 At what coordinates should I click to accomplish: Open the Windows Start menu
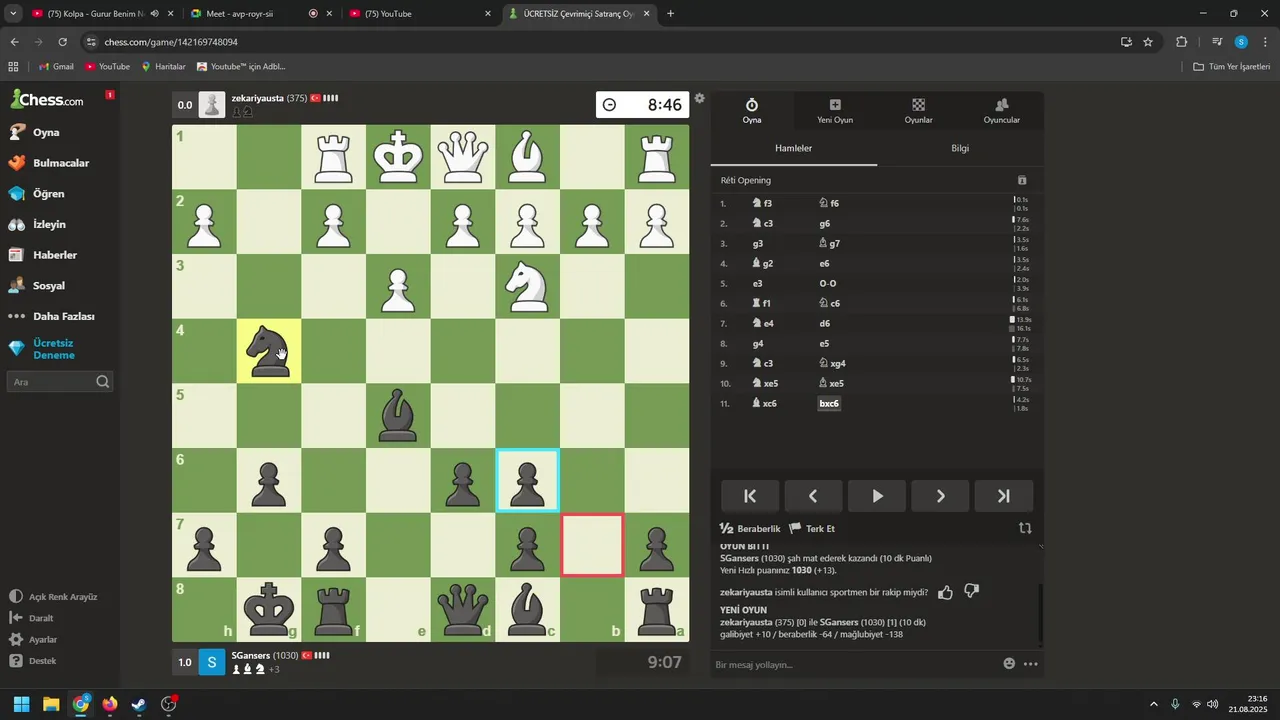coord(21,704)
